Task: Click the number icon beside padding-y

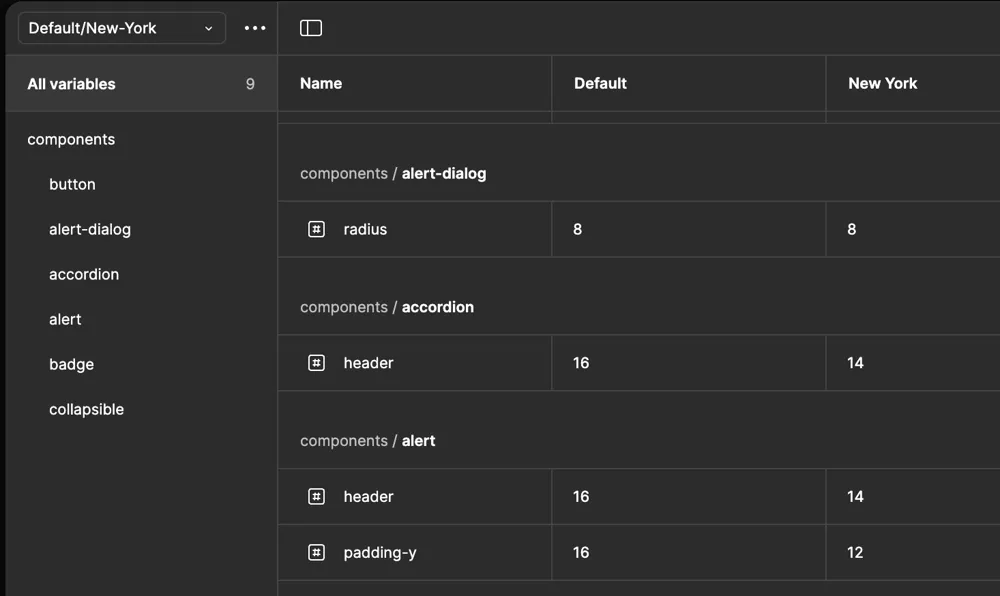Action: pyautogui.click(x=316, y=552)
